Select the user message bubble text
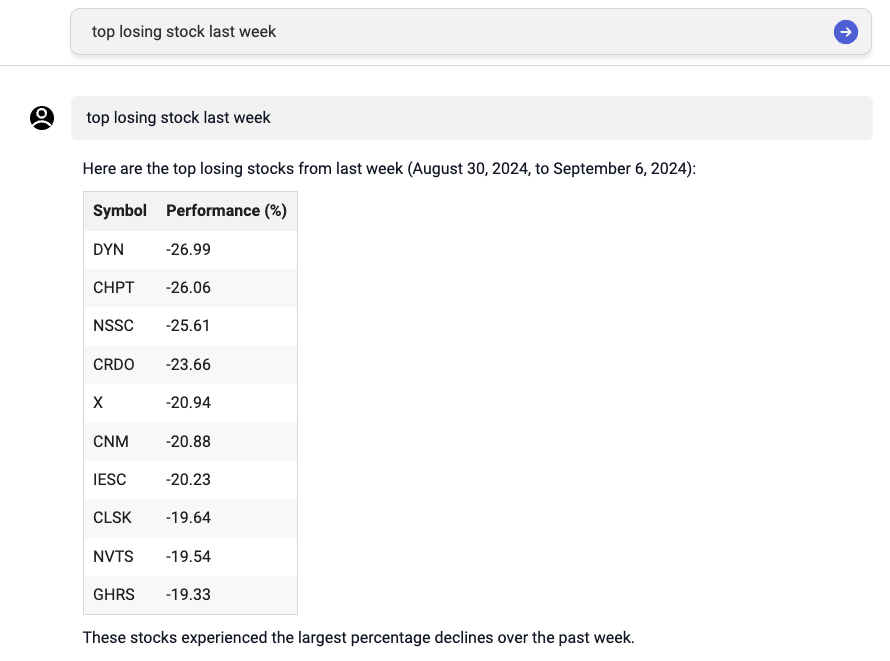 (x=178, y=117)
